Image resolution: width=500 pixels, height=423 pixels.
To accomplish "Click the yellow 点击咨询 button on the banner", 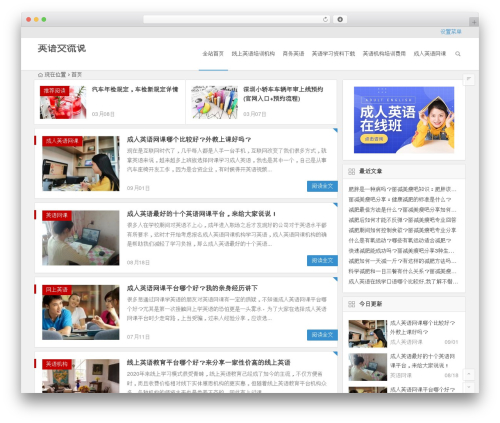I will coord(374,139).
